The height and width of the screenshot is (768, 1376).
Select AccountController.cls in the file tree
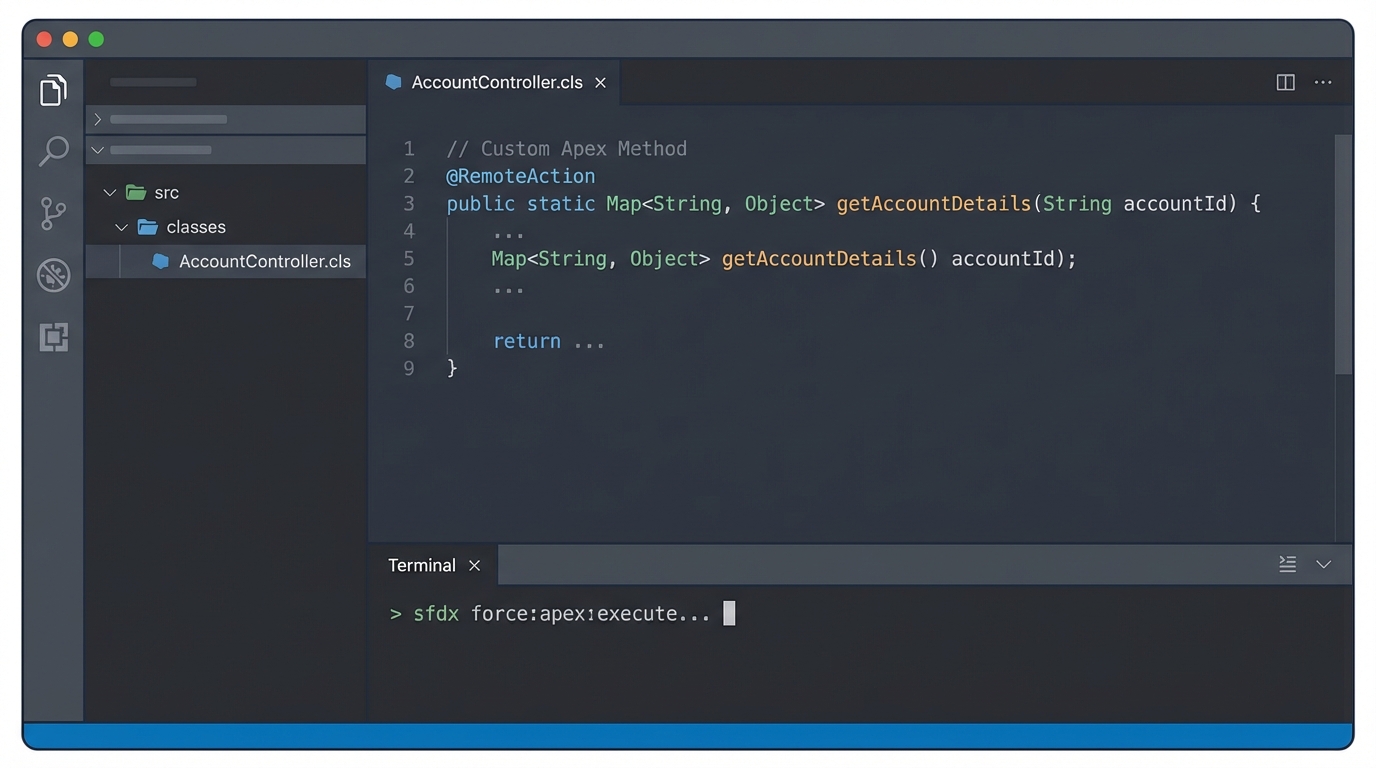point(264,261)
